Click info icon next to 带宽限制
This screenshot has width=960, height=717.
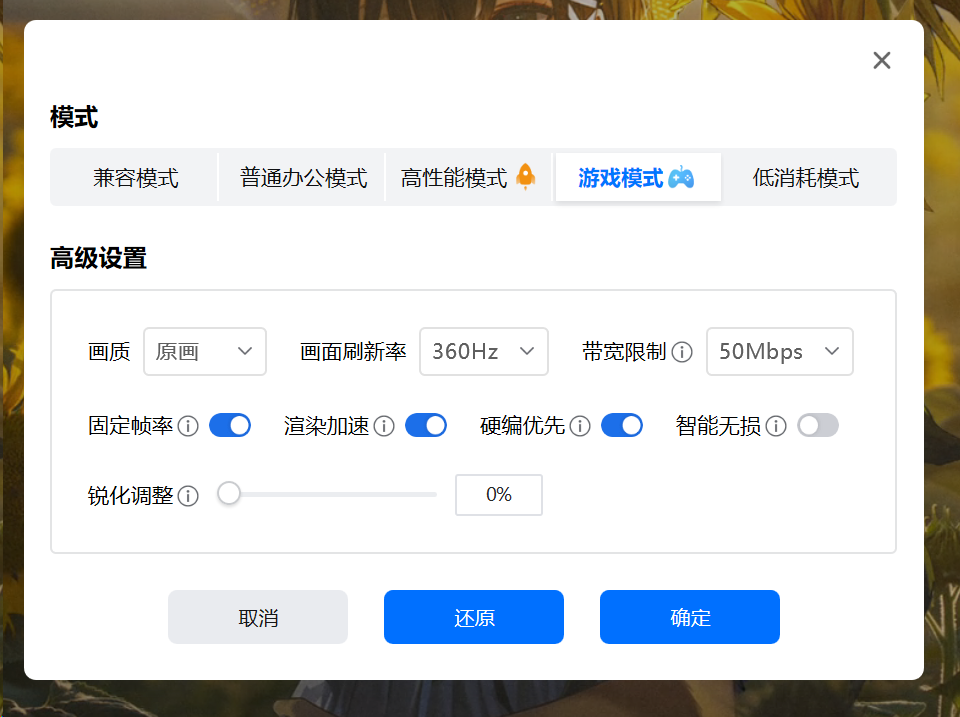(682, 352)
